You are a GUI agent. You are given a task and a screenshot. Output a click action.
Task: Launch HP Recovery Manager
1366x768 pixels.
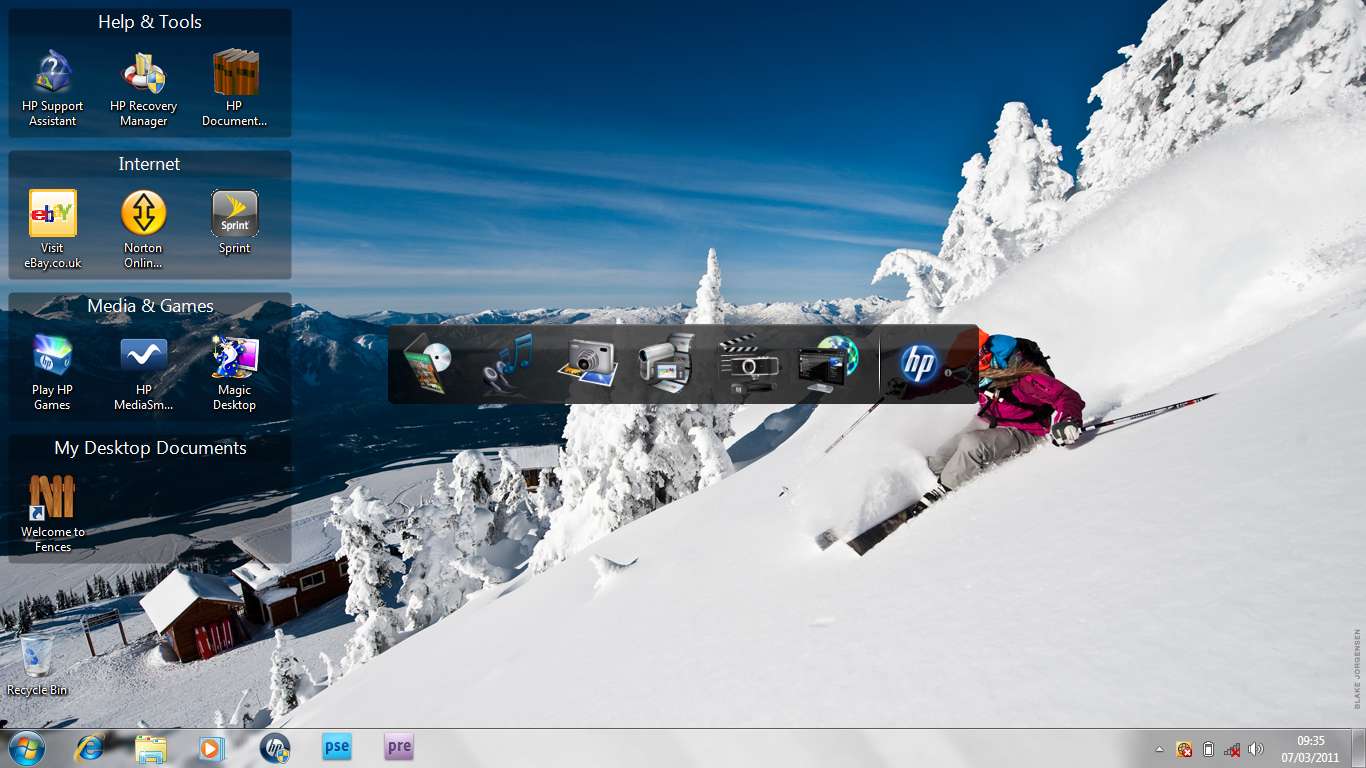[x=144, y=73]
